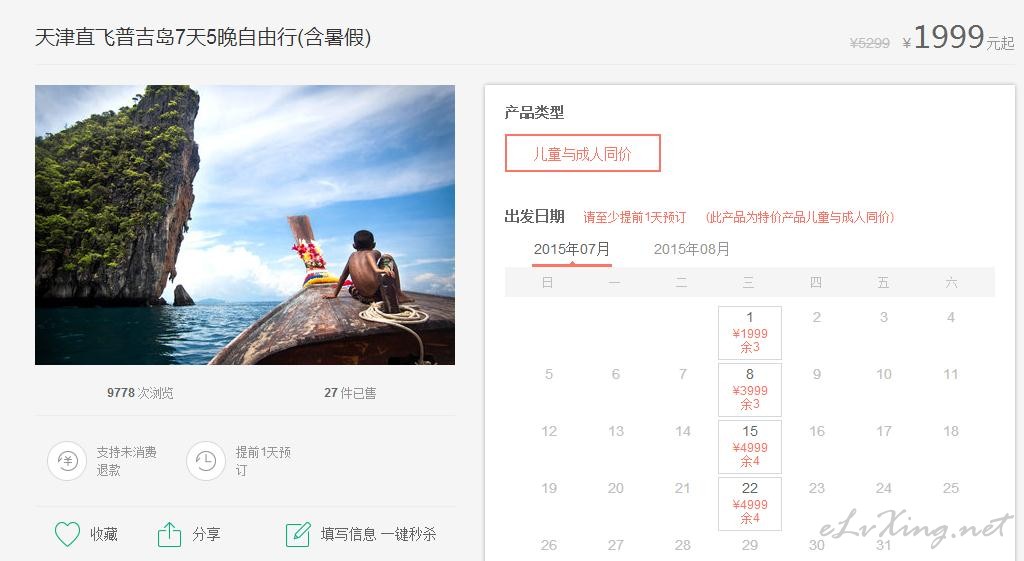Pick July 22 departure date
The image size is (1024, 561).
750,504
